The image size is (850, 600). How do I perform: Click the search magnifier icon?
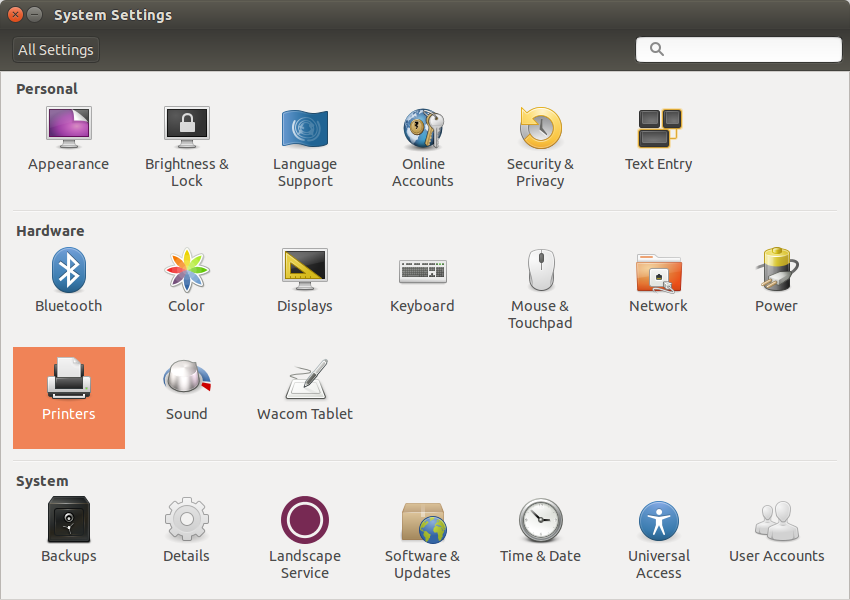[x=656, y=49]
